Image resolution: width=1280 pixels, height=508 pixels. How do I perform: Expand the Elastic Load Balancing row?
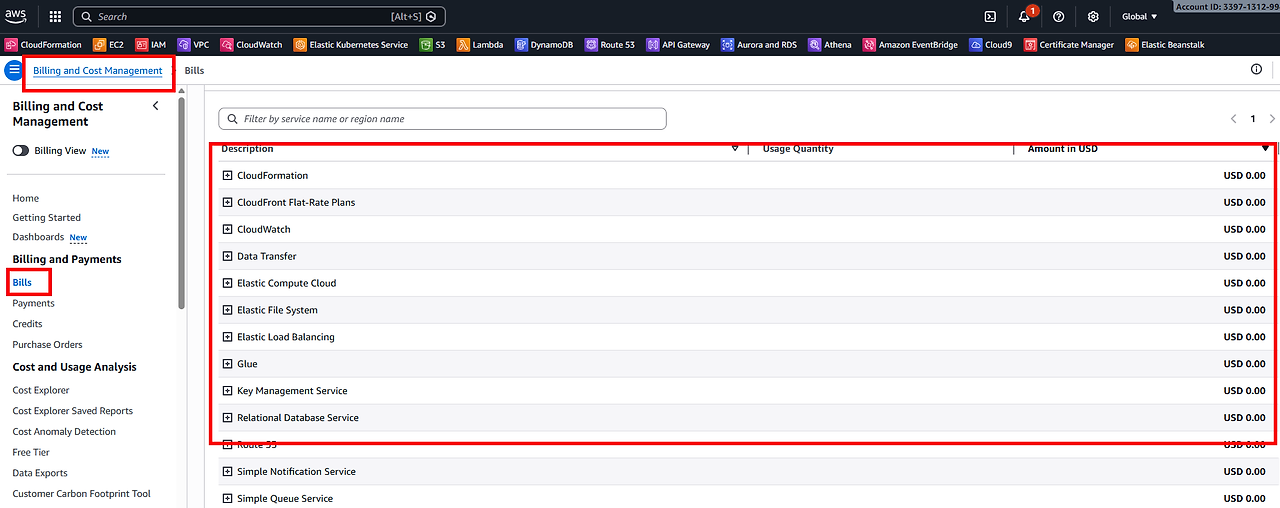[227, 337]
